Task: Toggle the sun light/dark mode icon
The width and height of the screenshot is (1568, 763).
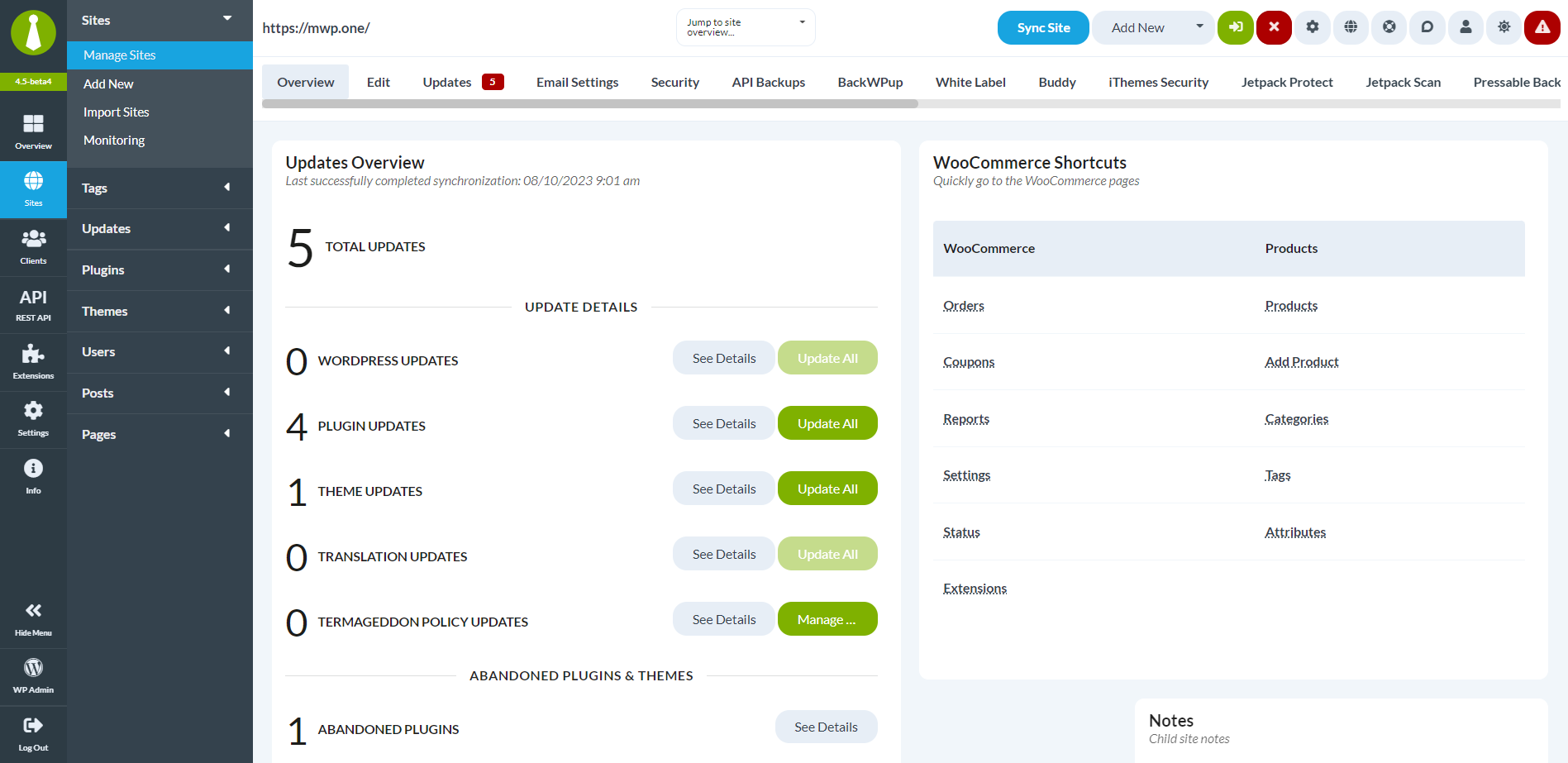Action: click(x=1504, y=27)
